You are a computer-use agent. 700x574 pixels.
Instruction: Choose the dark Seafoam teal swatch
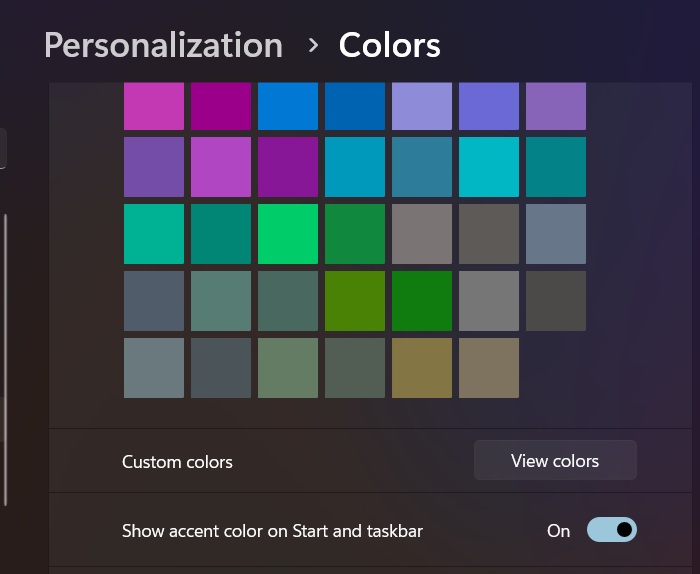tap(556, 167)
